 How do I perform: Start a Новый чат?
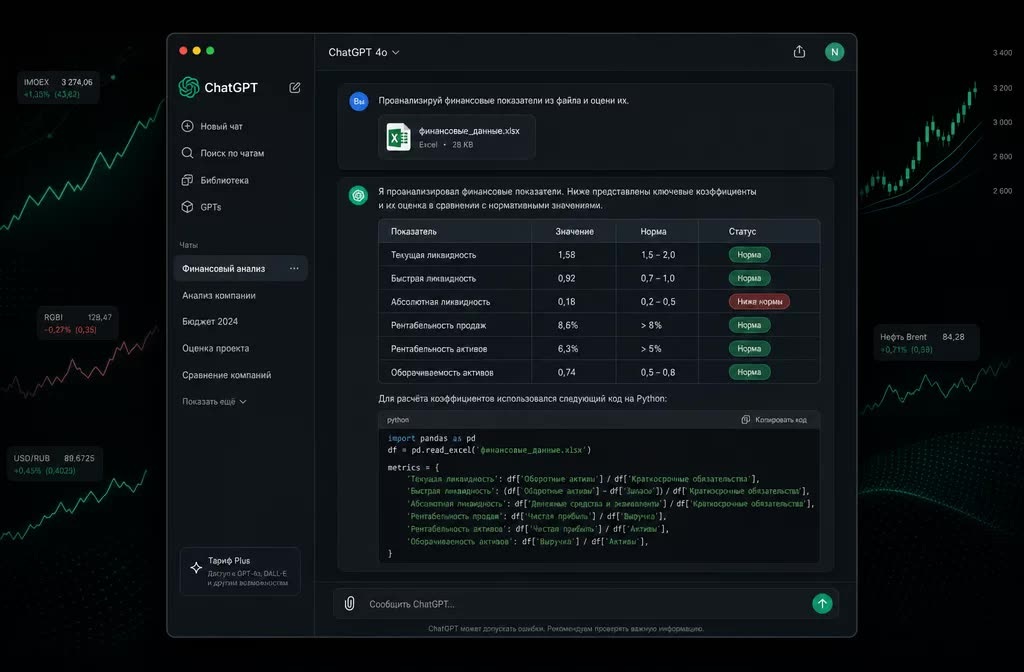tap(212, 126)
